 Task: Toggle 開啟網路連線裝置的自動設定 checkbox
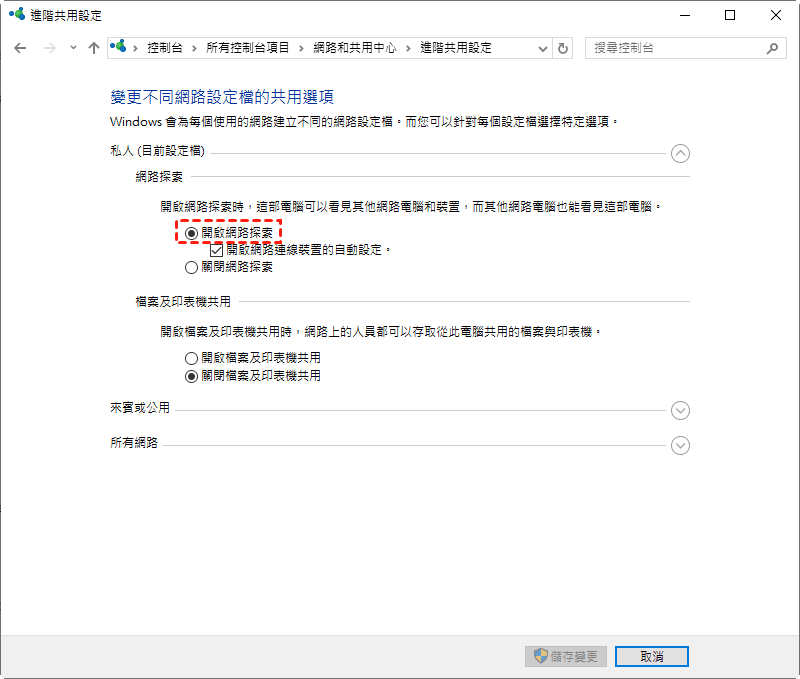(x=216, y=250)
